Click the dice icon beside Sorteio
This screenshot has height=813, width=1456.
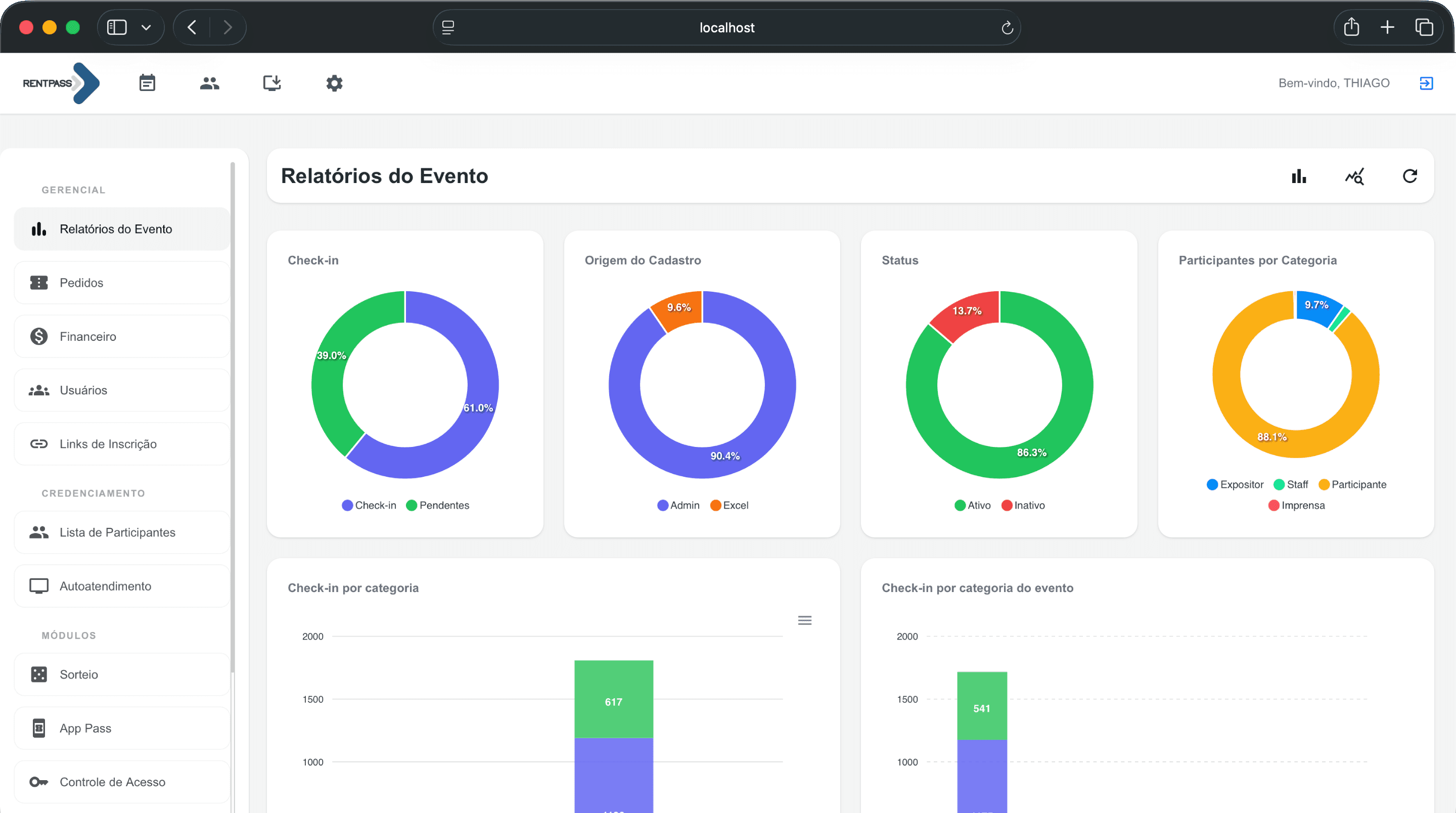[39, 674]
